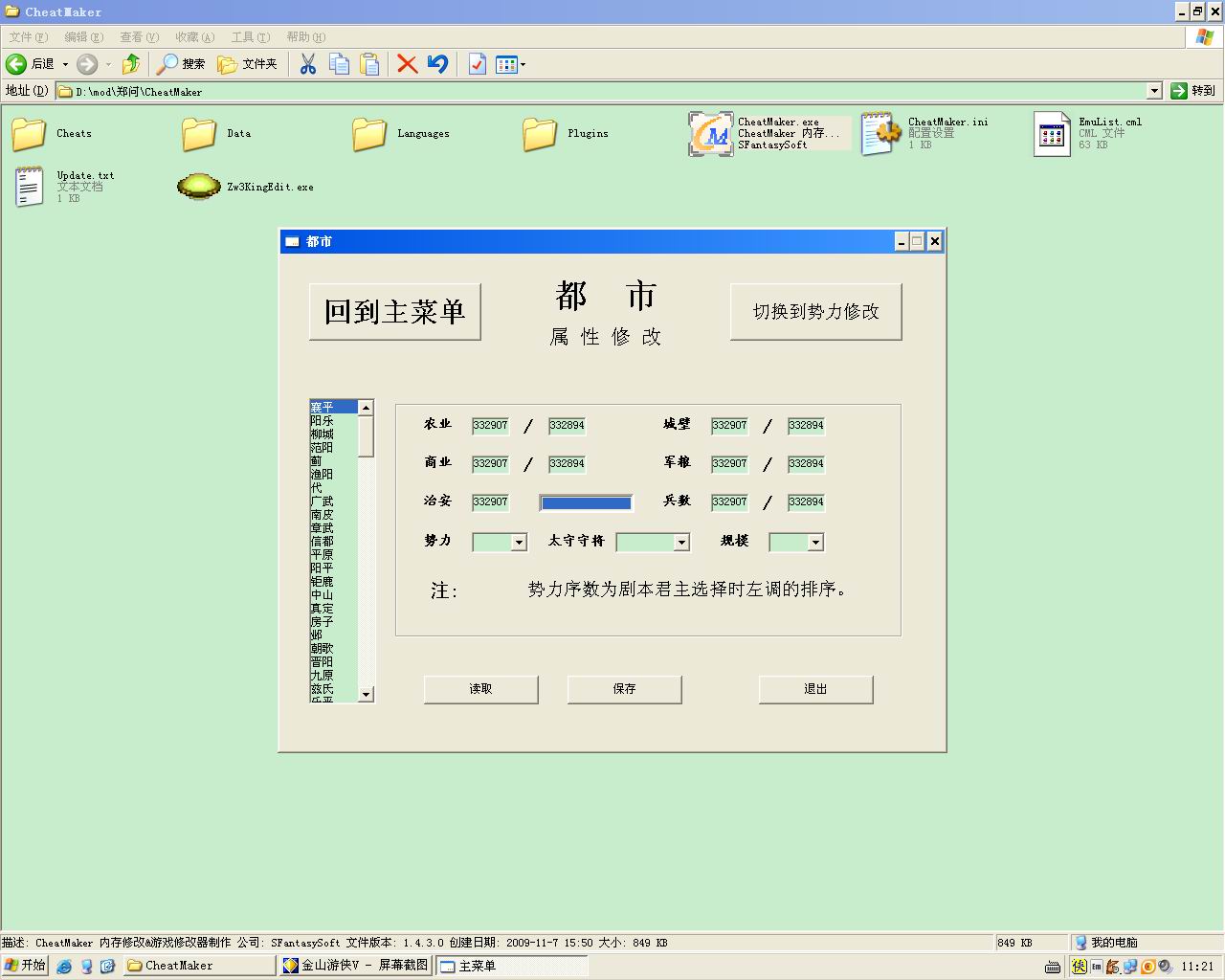The height and width of the screenshot is (980, 1225).
Task: Click the Cut scissors icon
Action: pos(308,64)
